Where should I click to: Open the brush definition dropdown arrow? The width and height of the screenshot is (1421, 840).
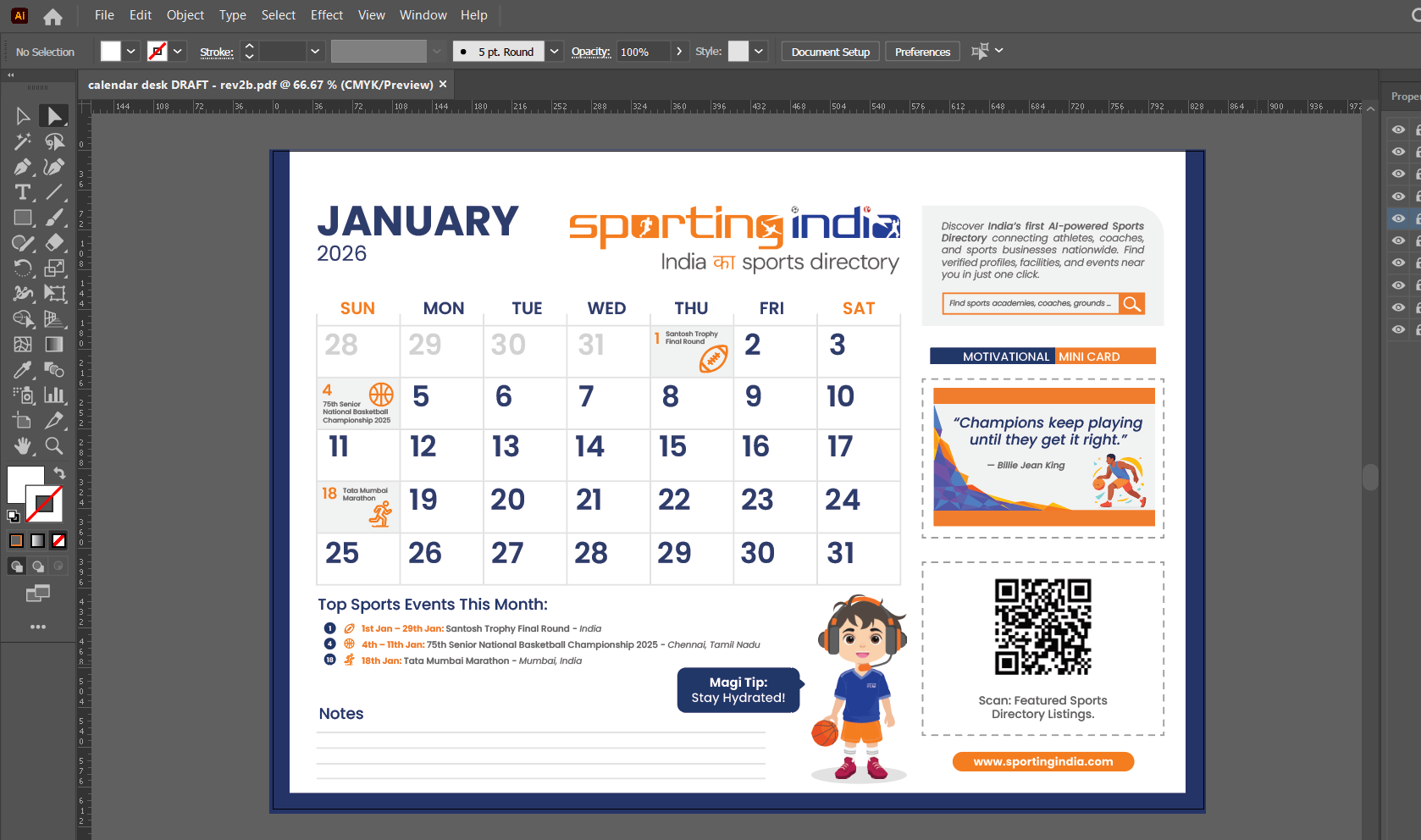tap(554, 52)
